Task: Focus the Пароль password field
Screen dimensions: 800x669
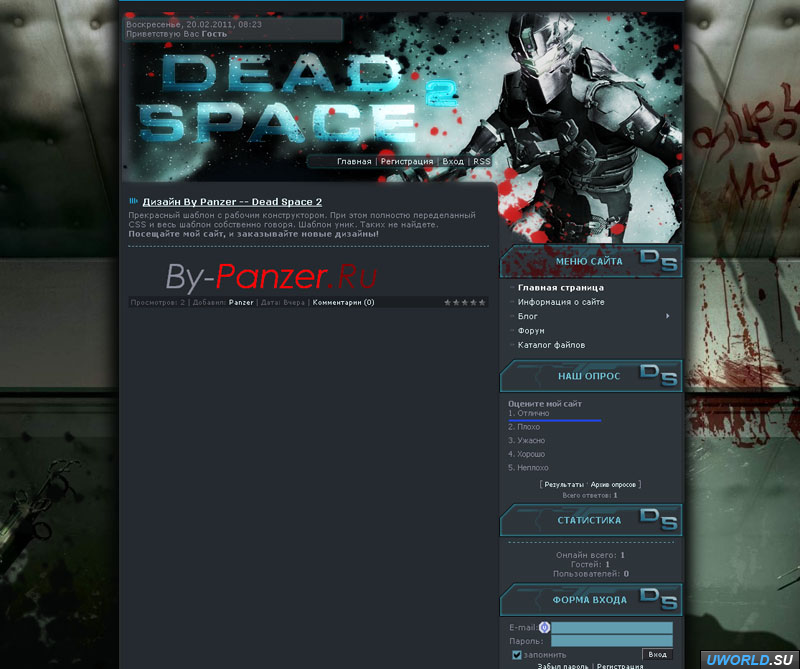Action: (x=612, y=641)
